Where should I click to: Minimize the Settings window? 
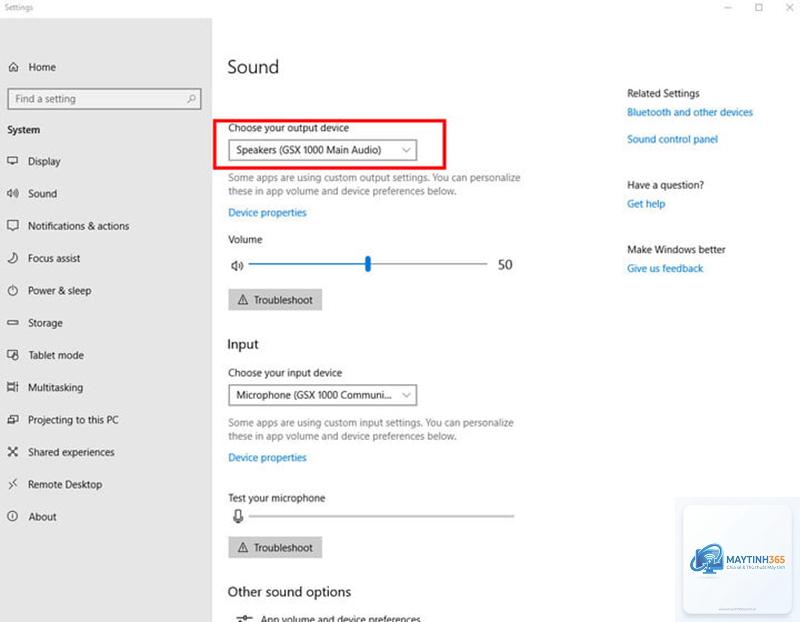(728, 7)
